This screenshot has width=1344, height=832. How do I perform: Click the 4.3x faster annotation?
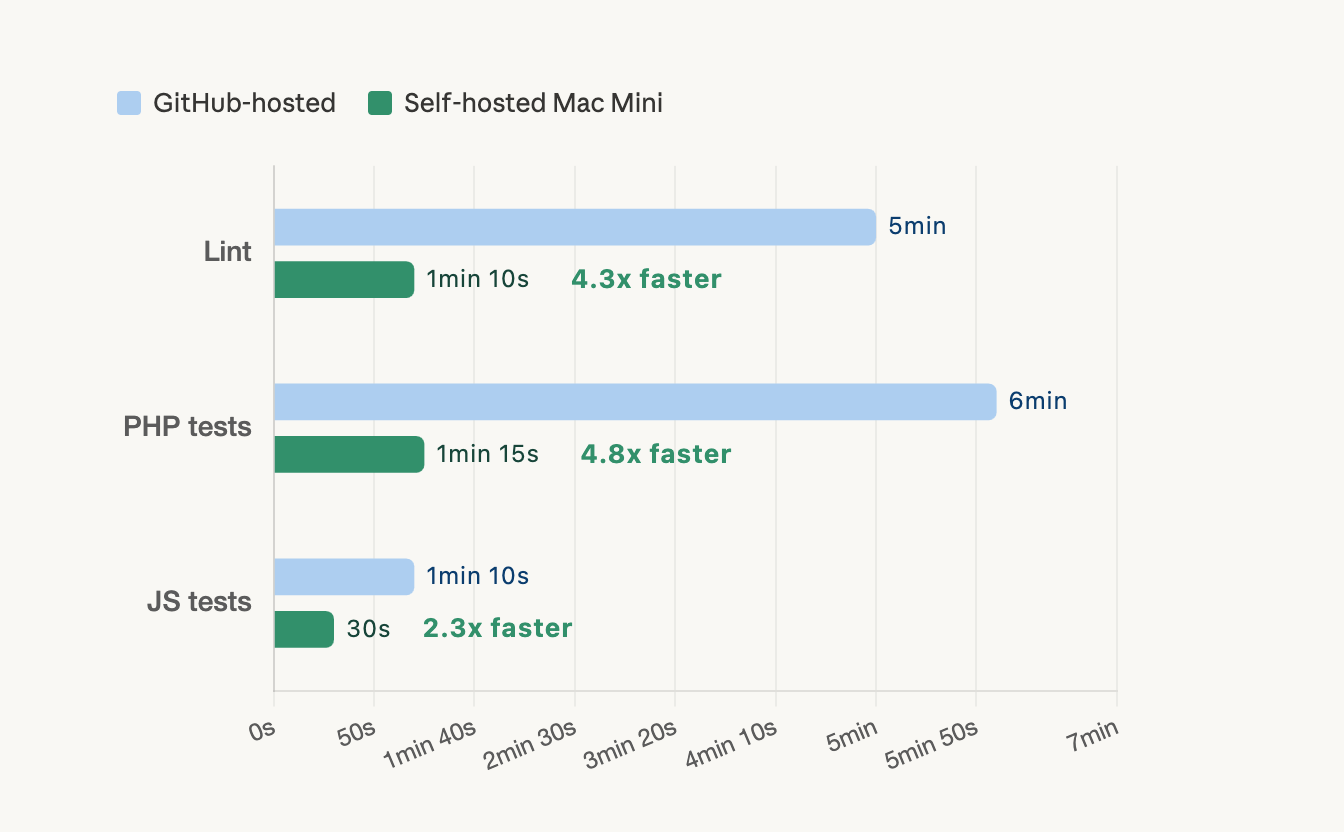click(x=646, y=279)
